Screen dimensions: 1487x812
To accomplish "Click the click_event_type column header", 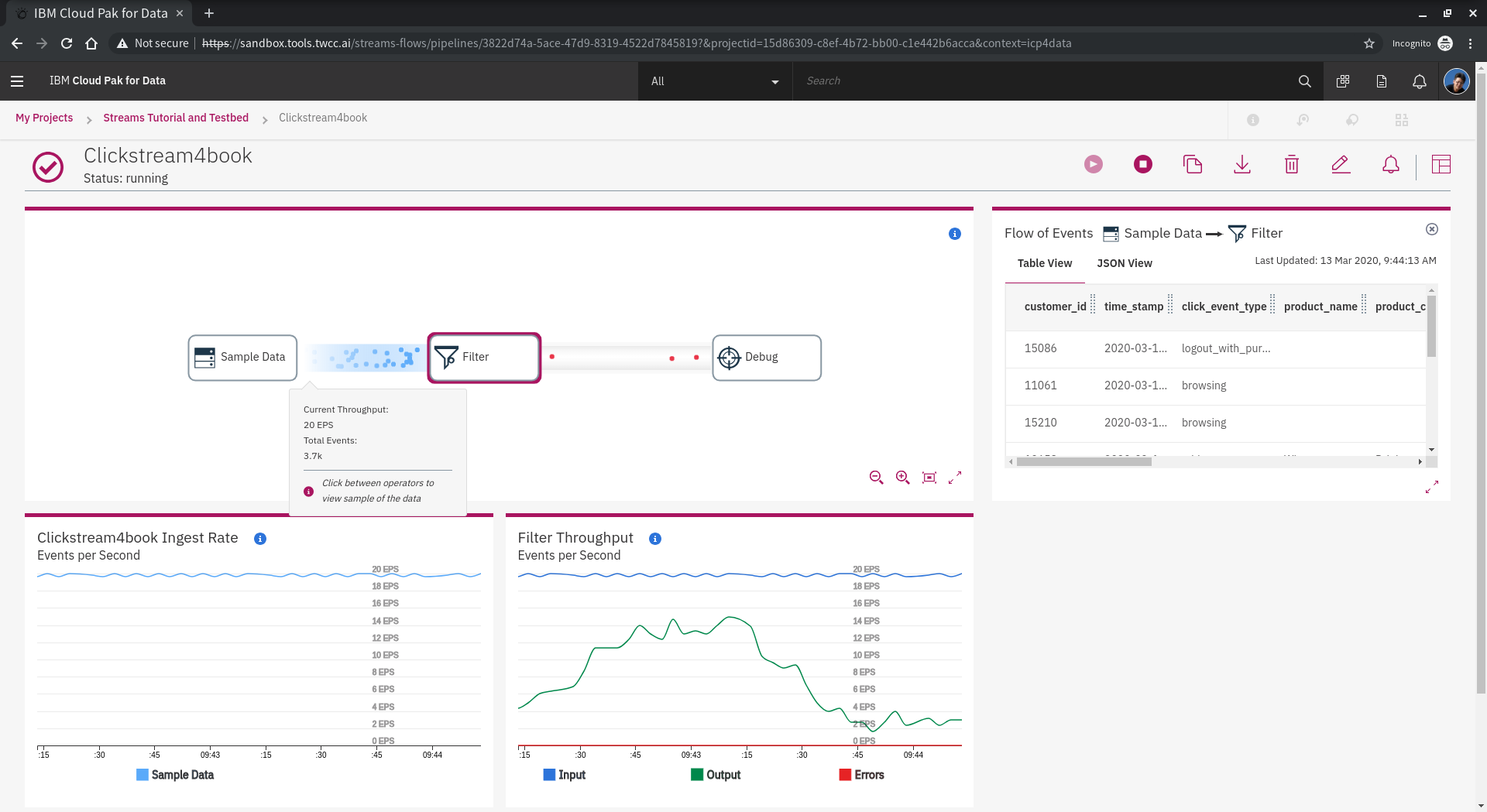I will tap(1224, 307).
